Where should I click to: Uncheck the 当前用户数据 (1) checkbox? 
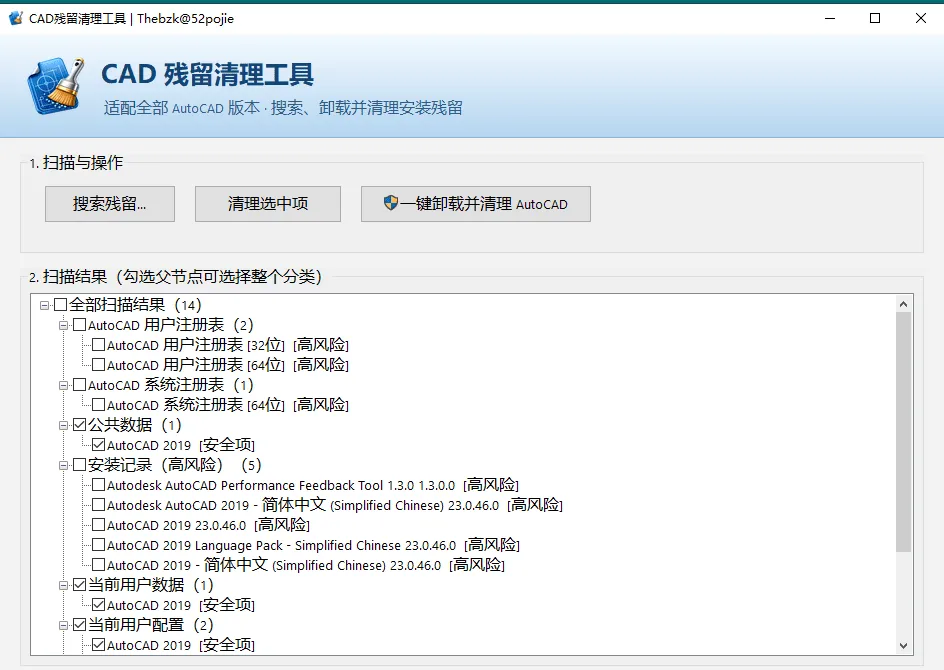coord(79,585)
